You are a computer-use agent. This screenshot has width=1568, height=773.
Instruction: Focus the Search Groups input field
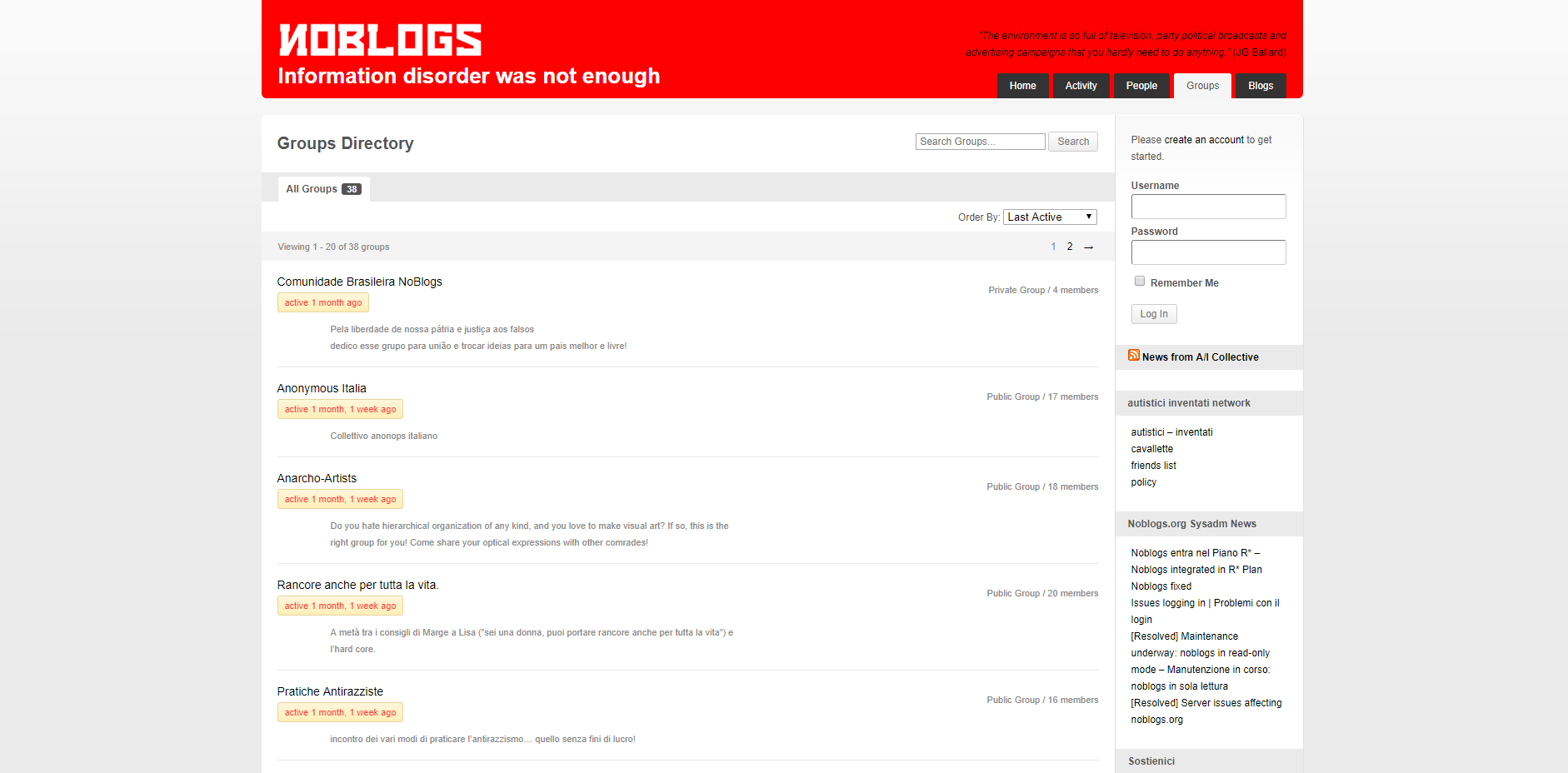[x=980, y=142]
